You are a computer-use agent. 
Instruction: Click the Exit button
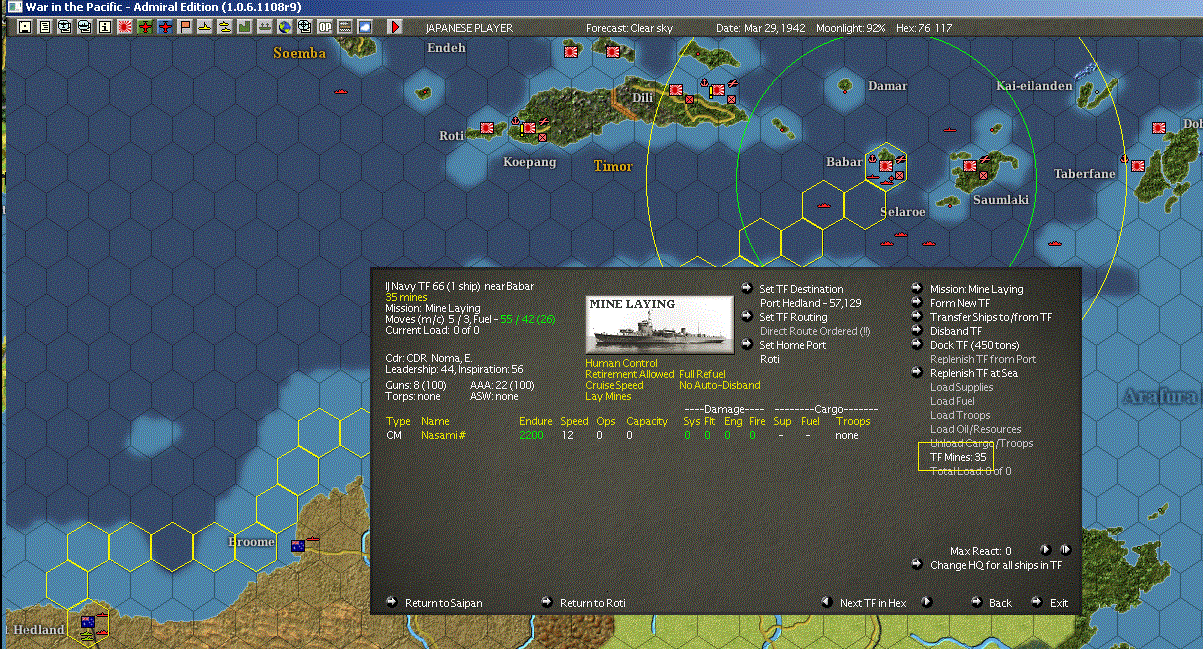[x=1059, y=603]
